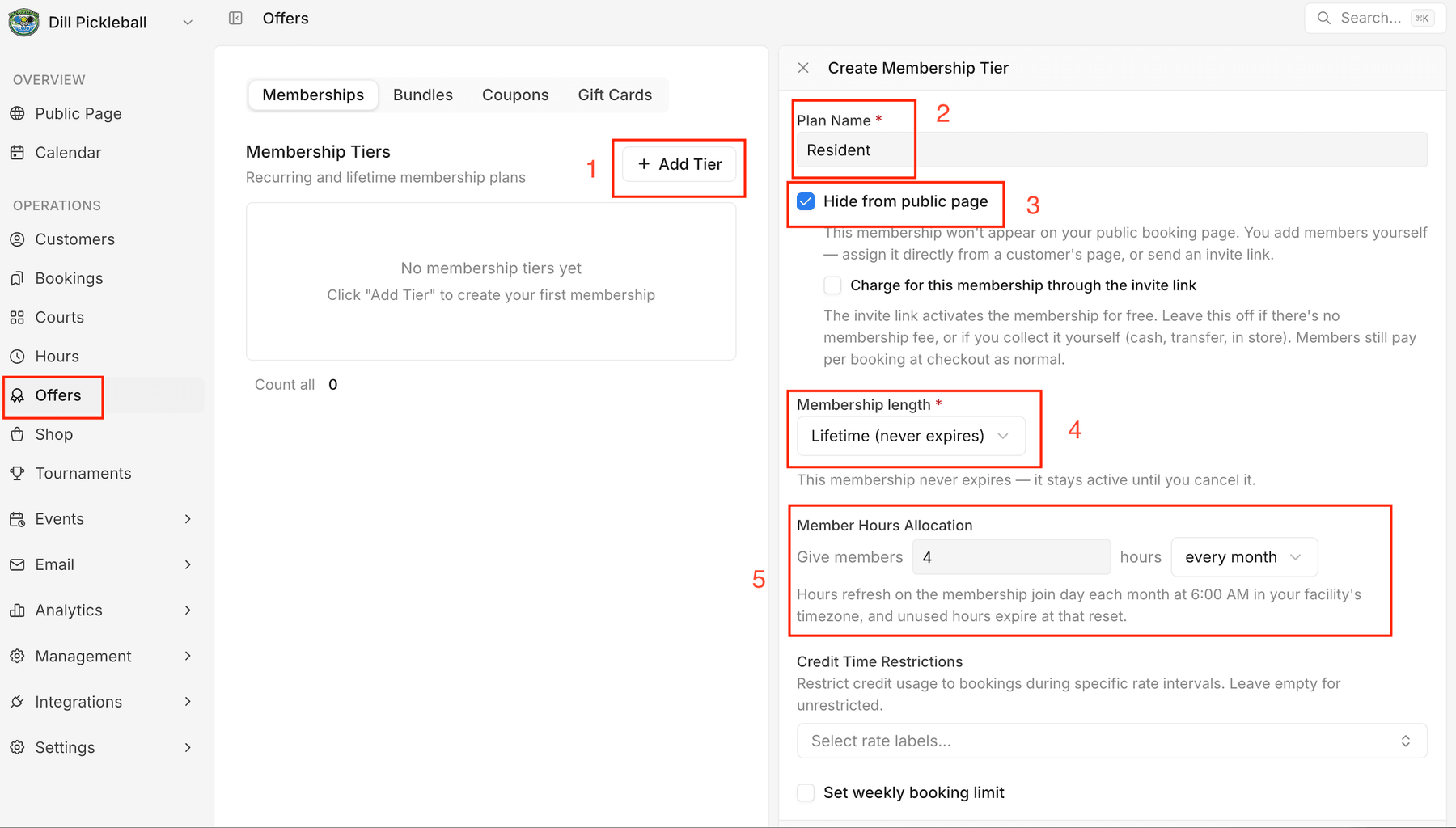Screen dimensions: 1456x828
Task: Toggle the sidebar collapse icon
Action: [235, 18]
